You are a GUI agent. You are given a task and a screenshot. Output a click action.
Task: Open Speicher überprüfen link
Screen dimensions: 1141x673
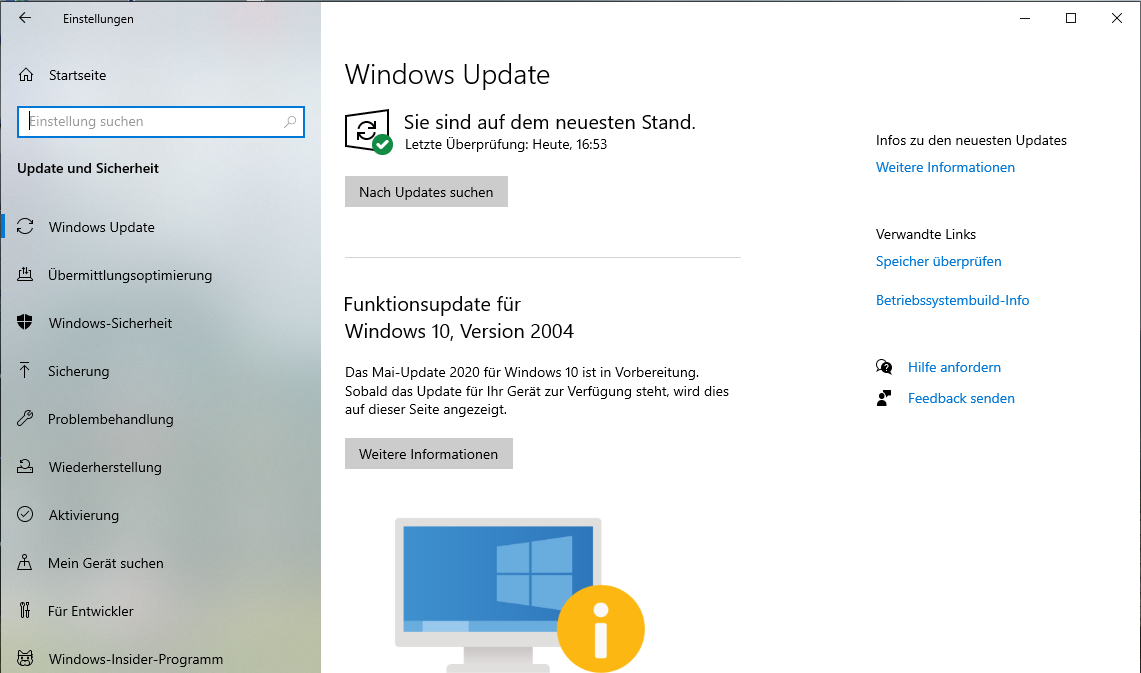(939, 261)
